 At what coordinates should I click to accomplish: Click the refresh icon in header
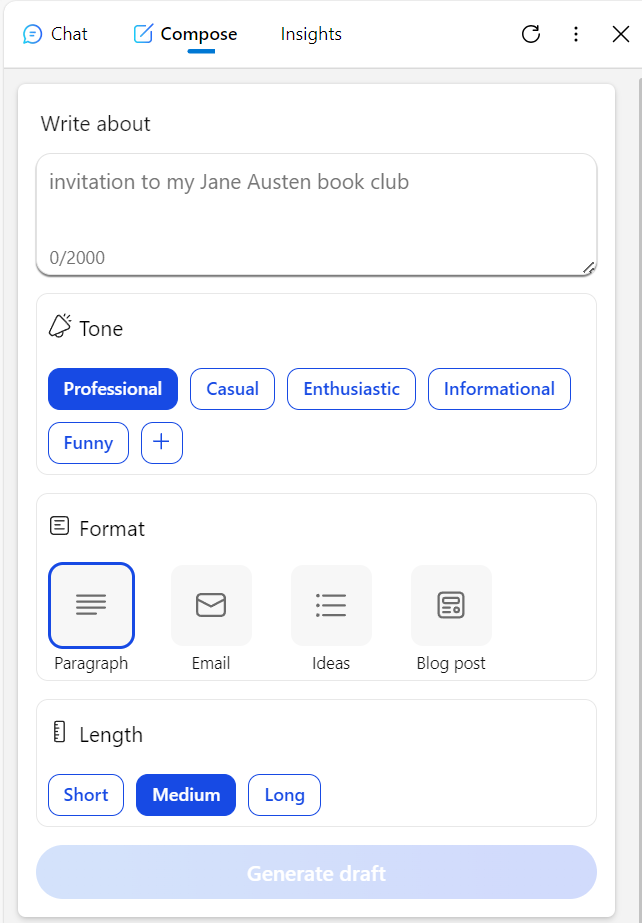pos(531,34)
